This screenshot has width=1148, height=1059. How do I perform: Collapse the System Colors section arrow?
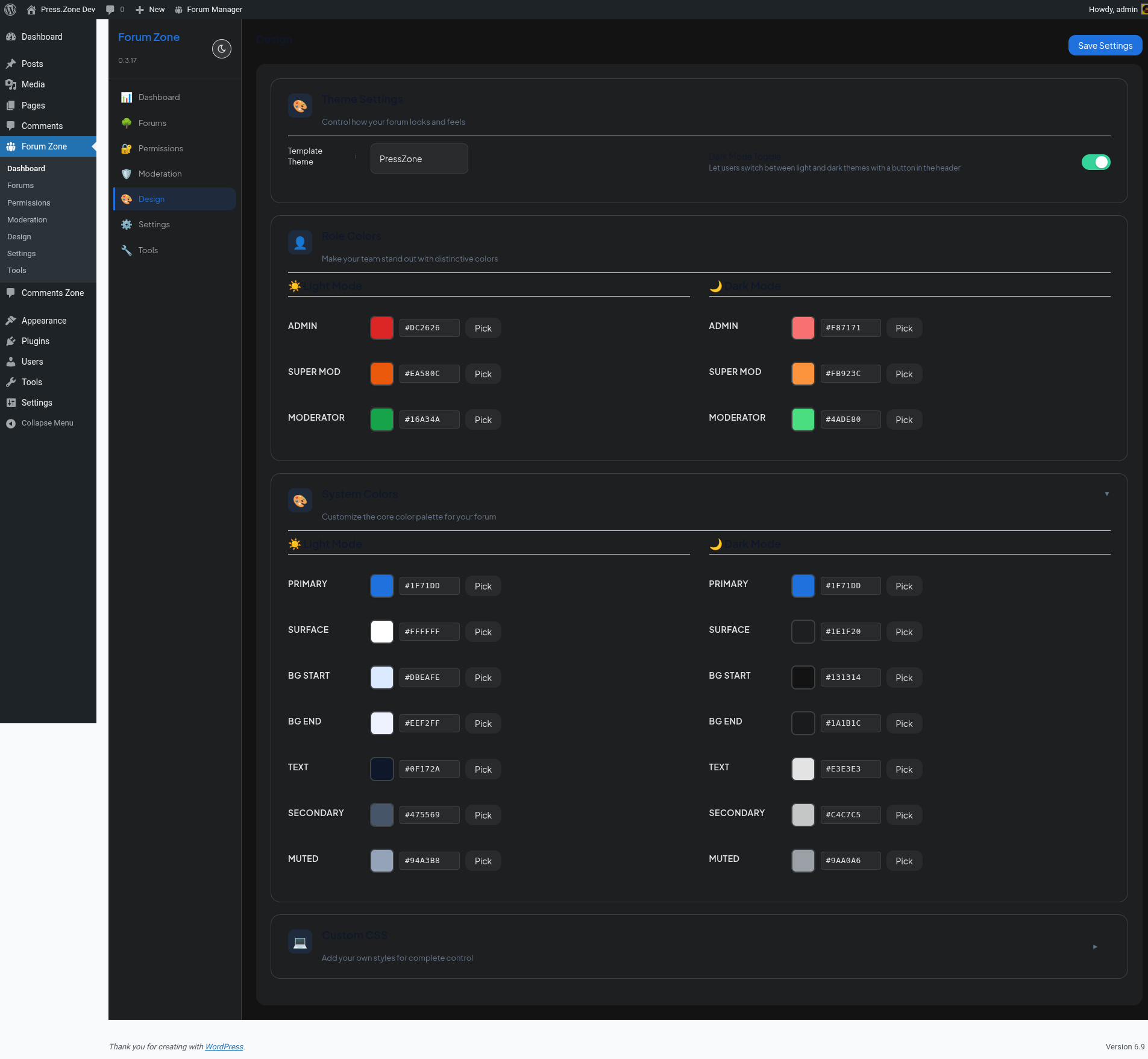point(1107,494)
